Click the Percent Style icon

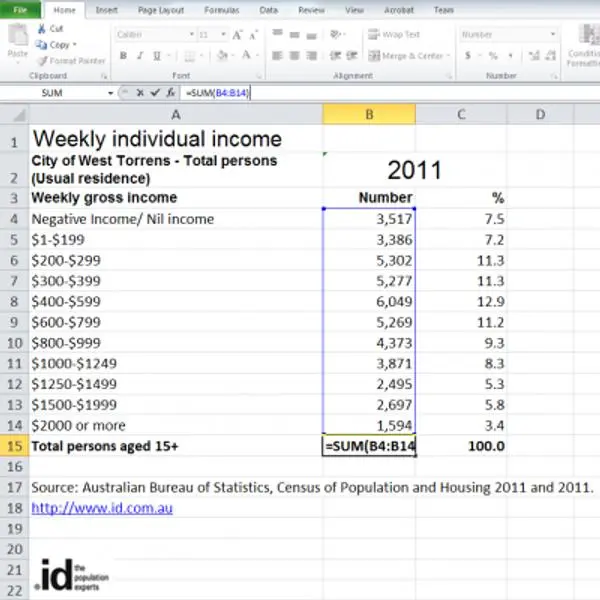pos(493,56)
